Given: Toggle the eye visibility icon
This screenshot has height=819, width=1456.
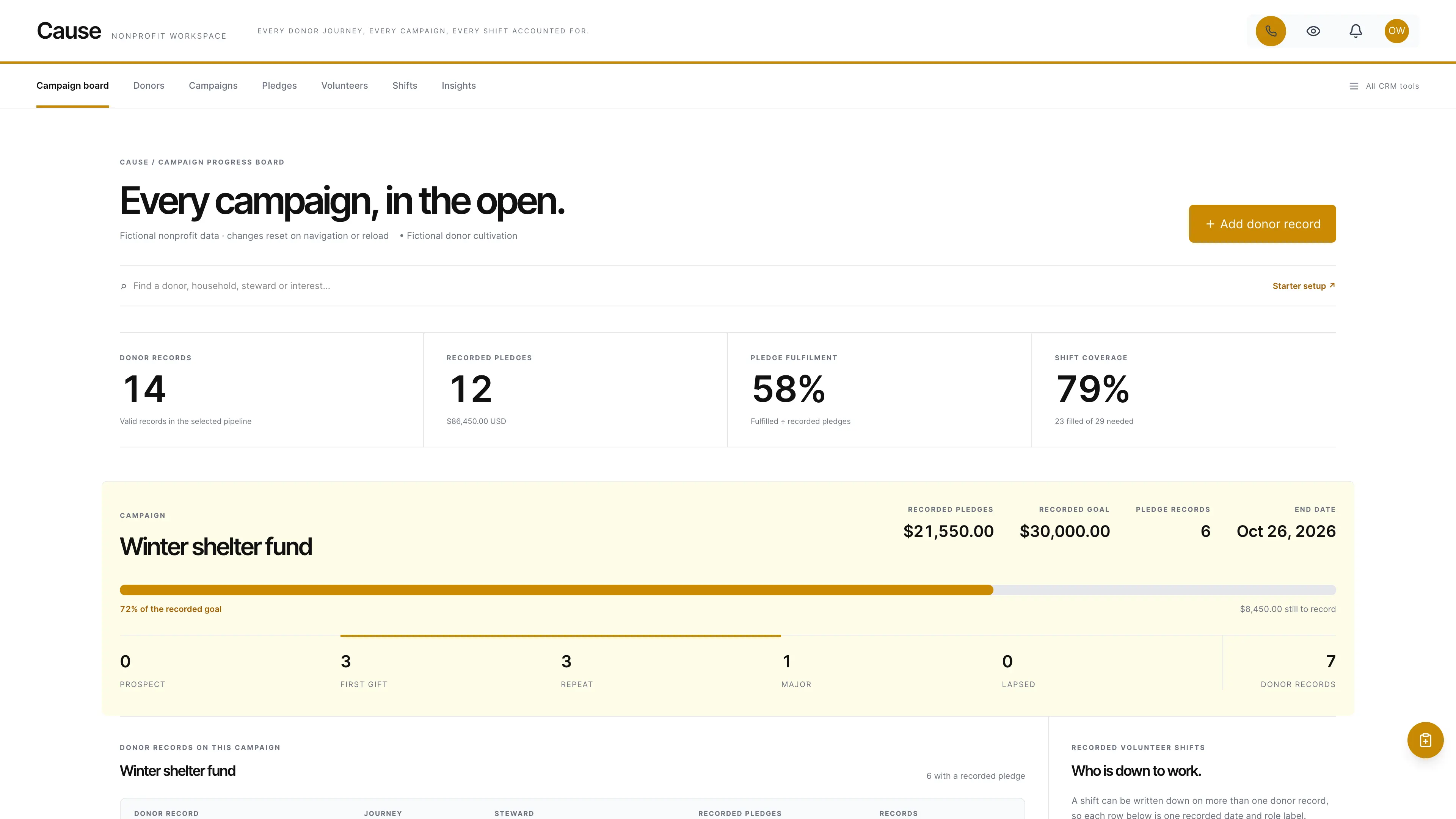Looking at the screenshot, I should (1313, 31).
